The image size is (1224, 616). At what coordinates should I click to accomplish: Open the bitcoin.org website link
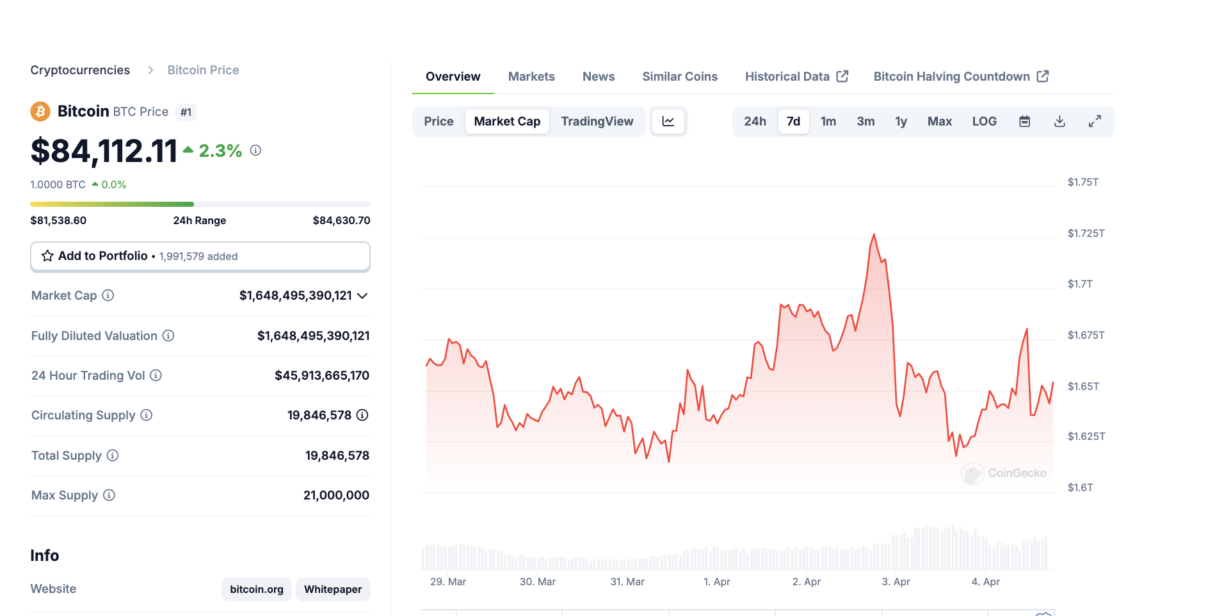pos(256,589)
